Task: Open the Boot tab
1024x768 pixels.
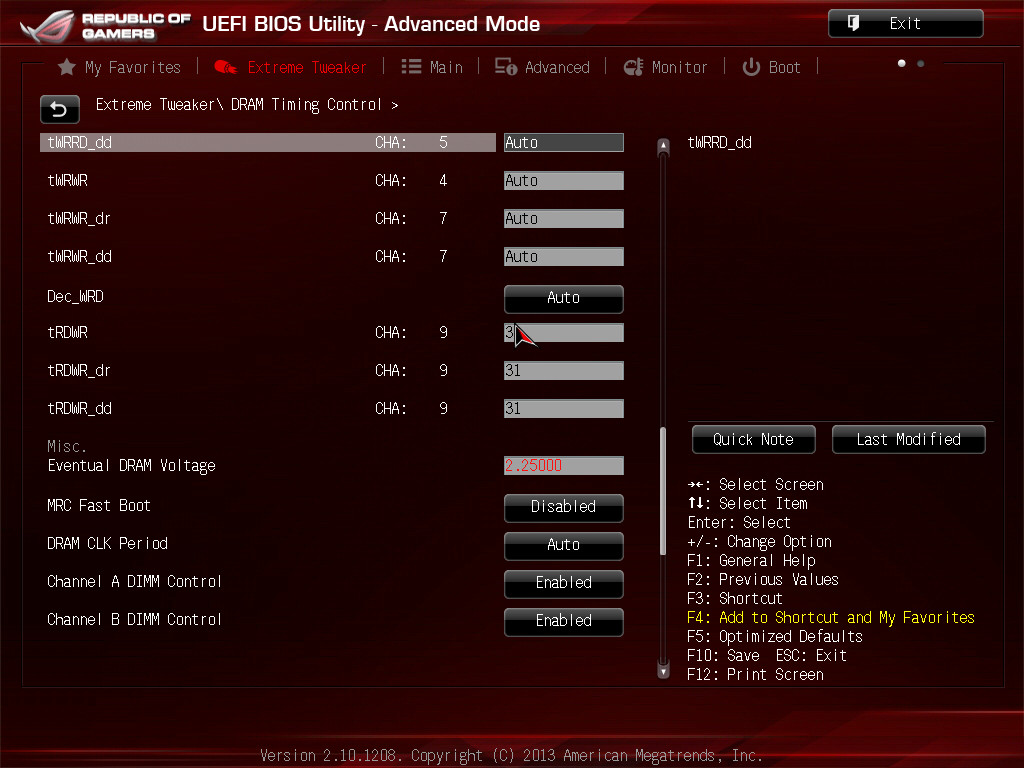Action: tap(771, 67)
